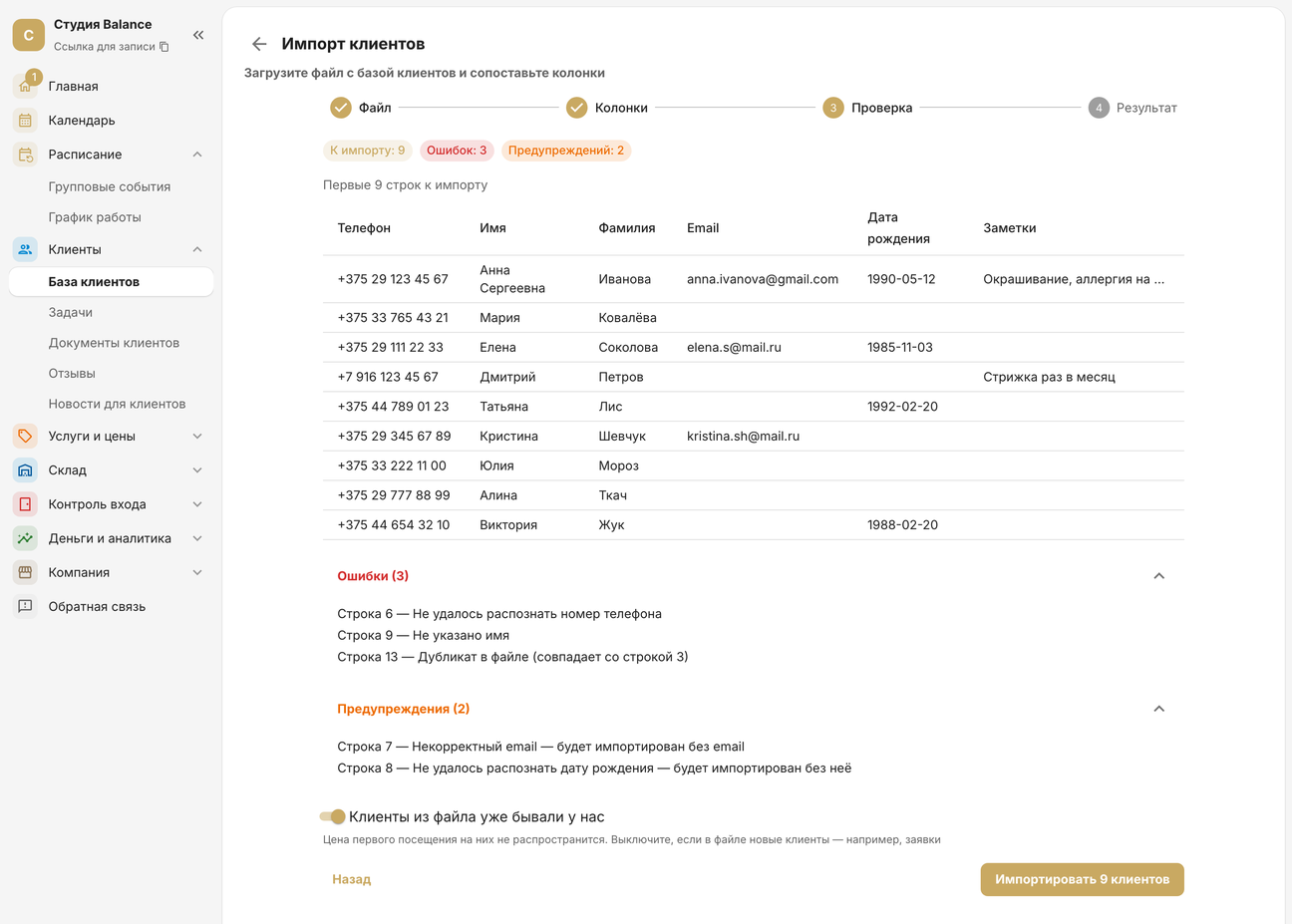This screenshot has width=1292, height=924.
Task: Click the Склад warehouse icon
Action: (x=26, y=470)
